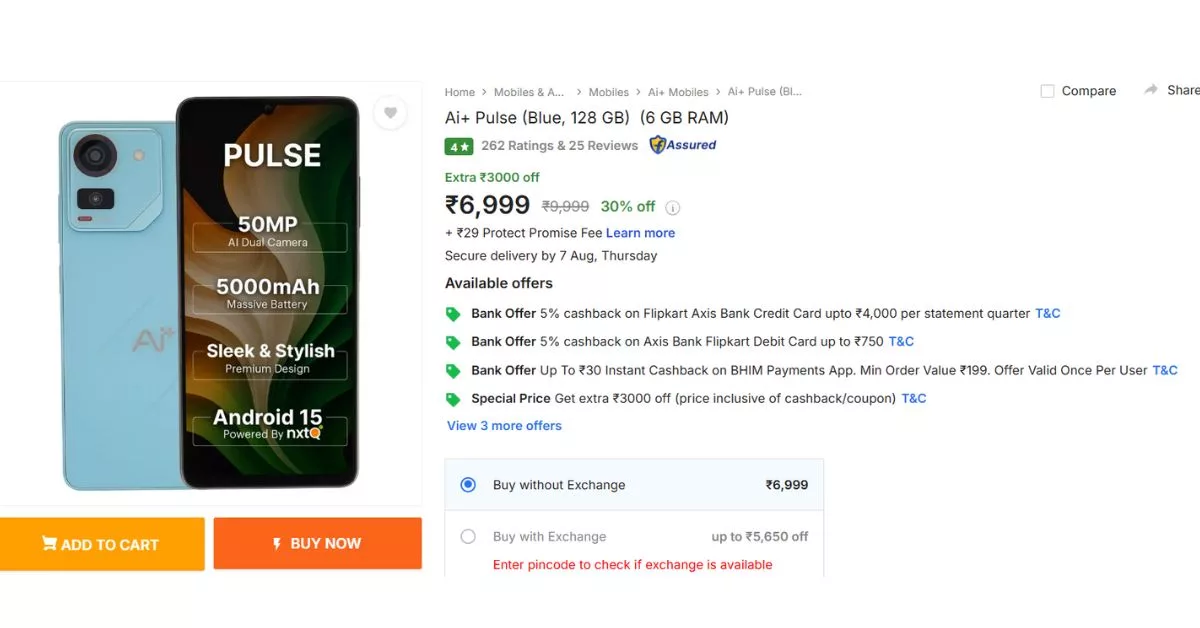Click the tag icon beside Special Price offer

pyautogui.click(x=453, y=398)
